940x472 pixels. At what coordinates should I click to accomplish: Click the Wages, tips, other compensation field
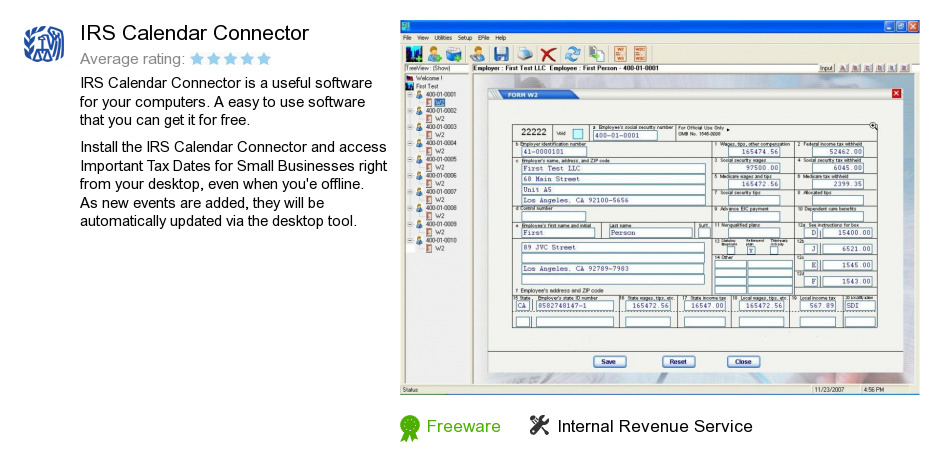pyautogui.click(x=754, y=152)
